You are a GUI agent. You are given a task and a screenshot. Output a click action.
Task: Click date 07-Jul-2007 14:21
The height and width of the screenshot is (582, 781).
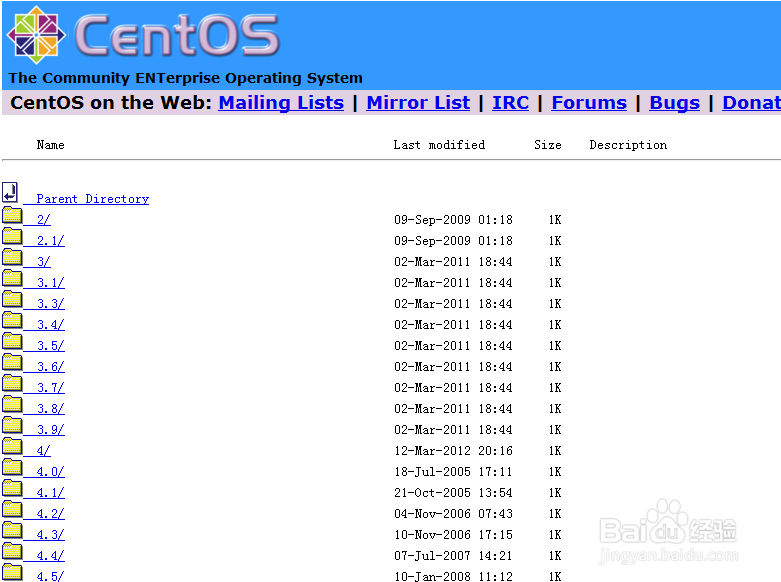[453, 555]
